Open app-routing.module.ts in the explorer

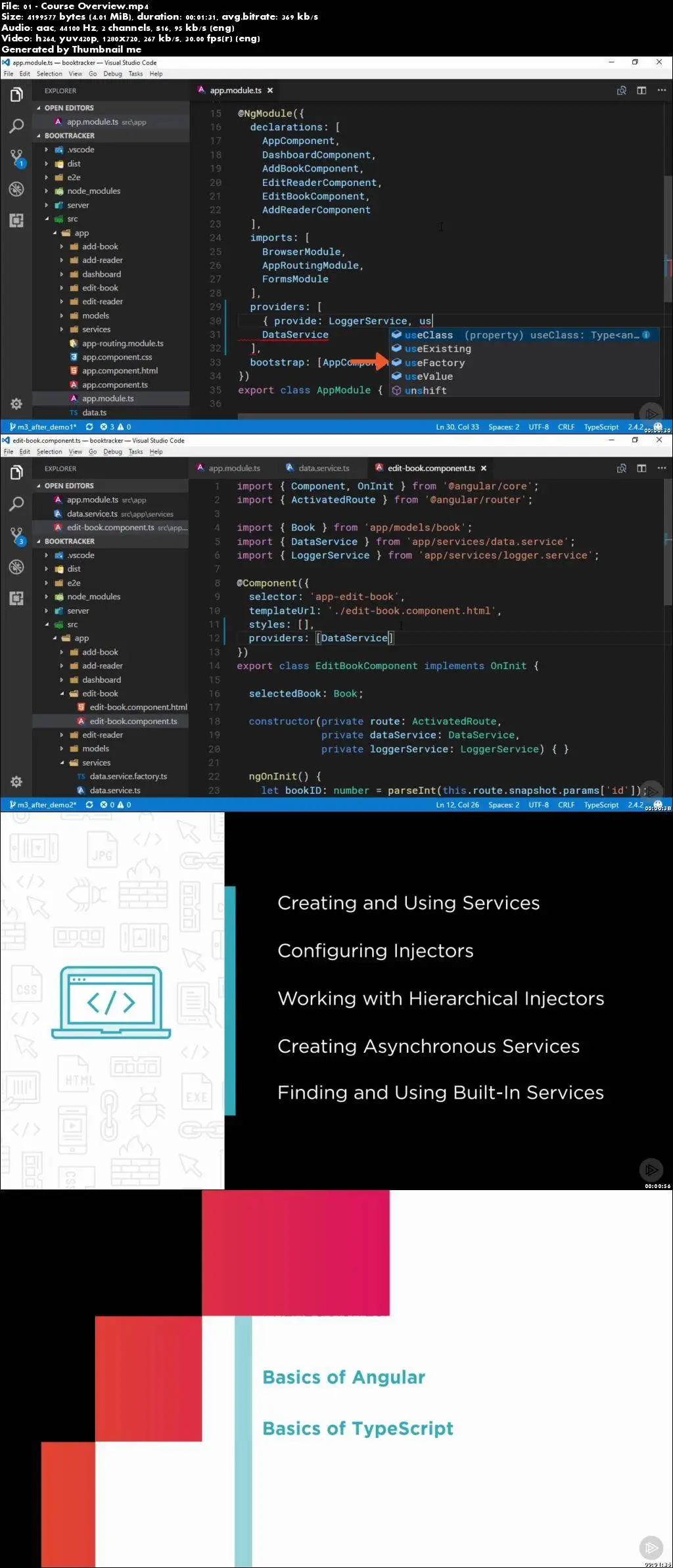[x=122, y=344]
